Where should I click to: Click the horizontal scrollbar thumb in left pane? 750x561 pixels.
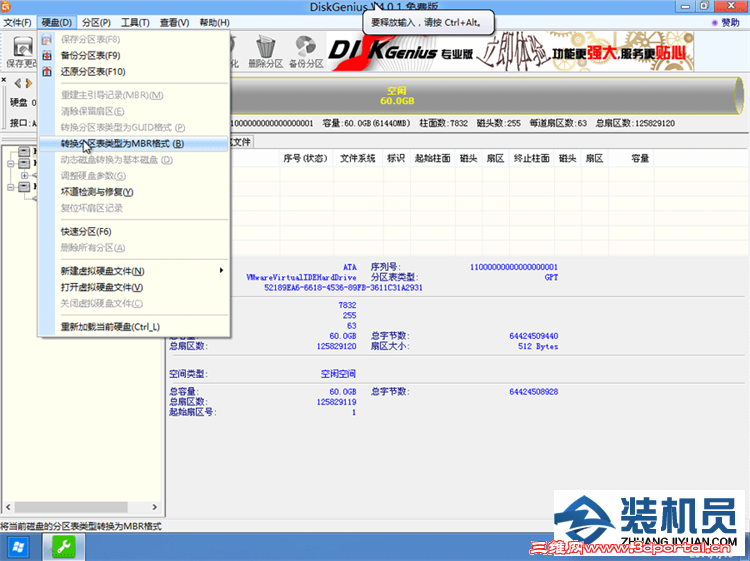(71, 507)
